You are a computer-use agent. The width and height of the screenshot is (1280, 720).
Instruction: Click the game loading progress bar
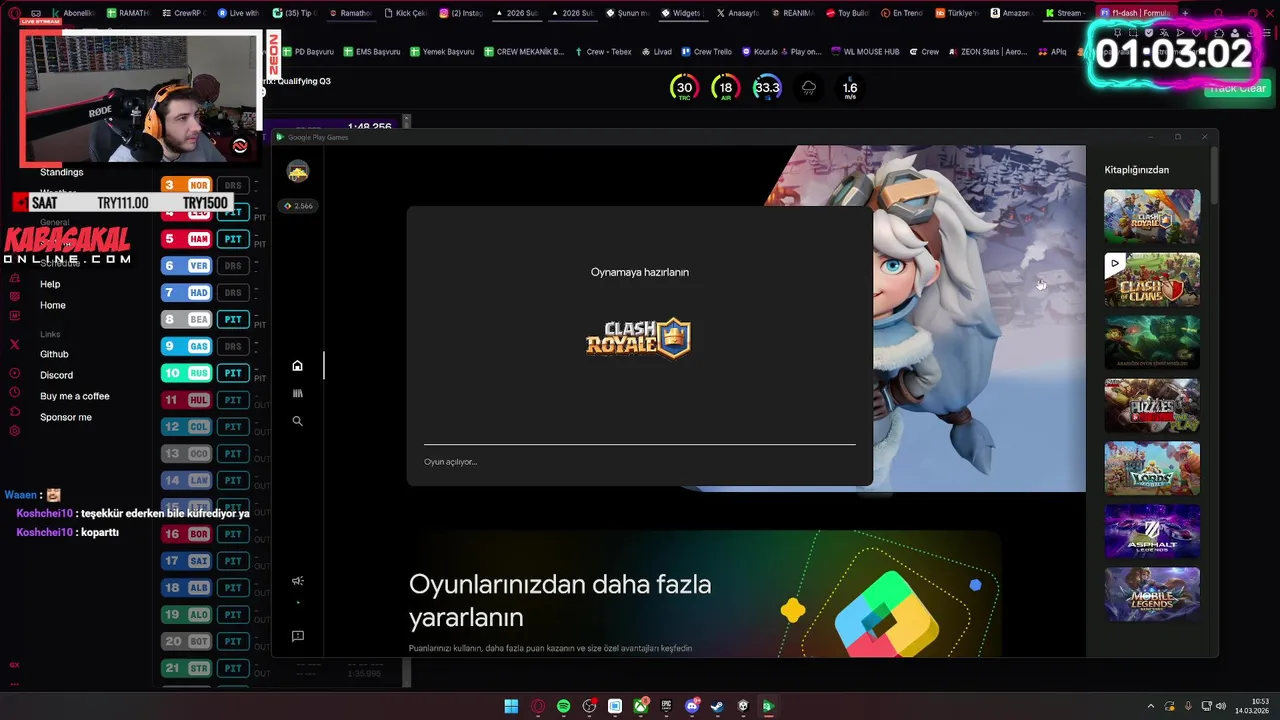pyautogui.click(x=640, y=444)
